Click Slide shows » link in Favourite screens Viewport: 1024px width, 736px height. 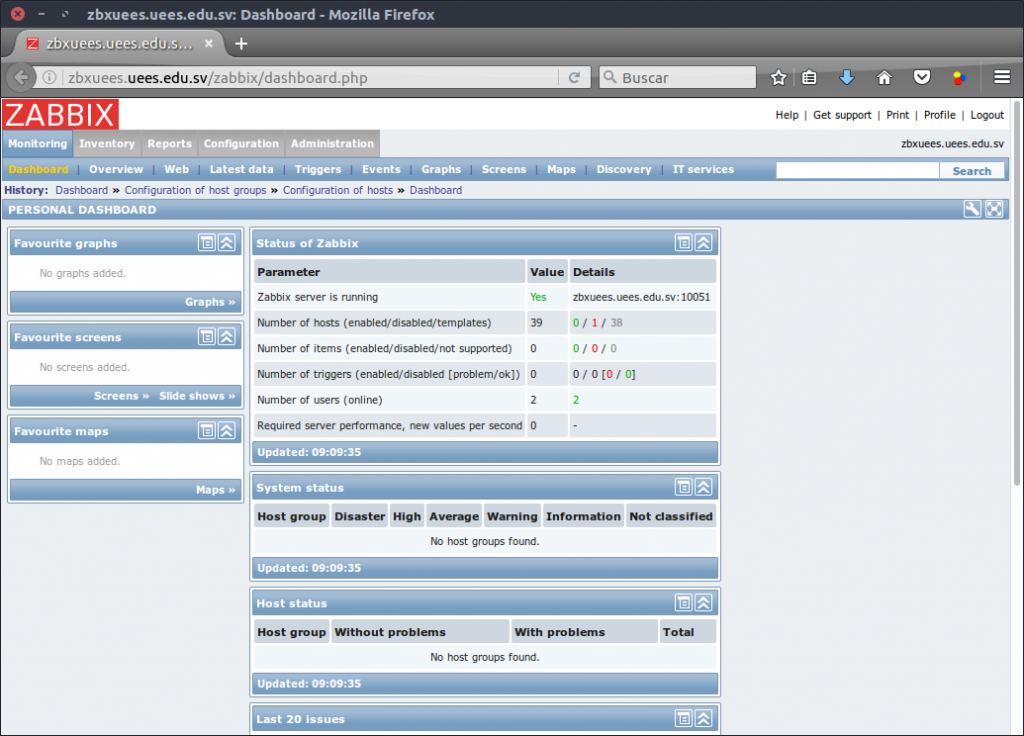197,396
